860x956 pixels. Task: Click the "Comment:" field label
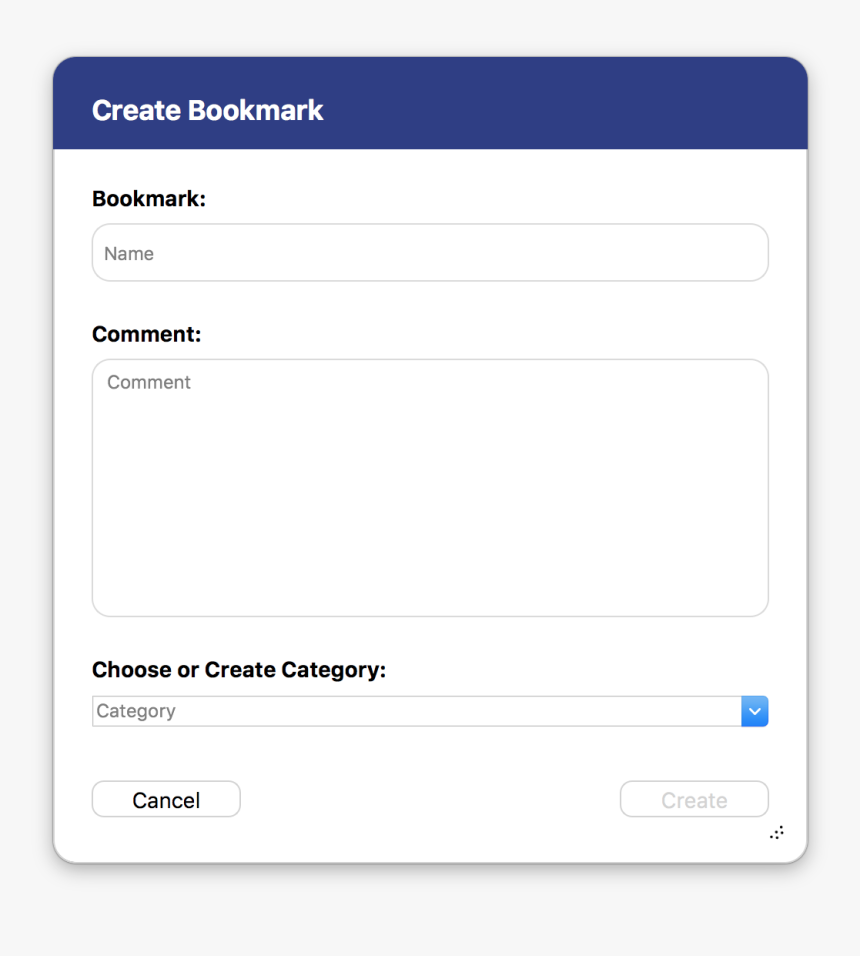146,334
